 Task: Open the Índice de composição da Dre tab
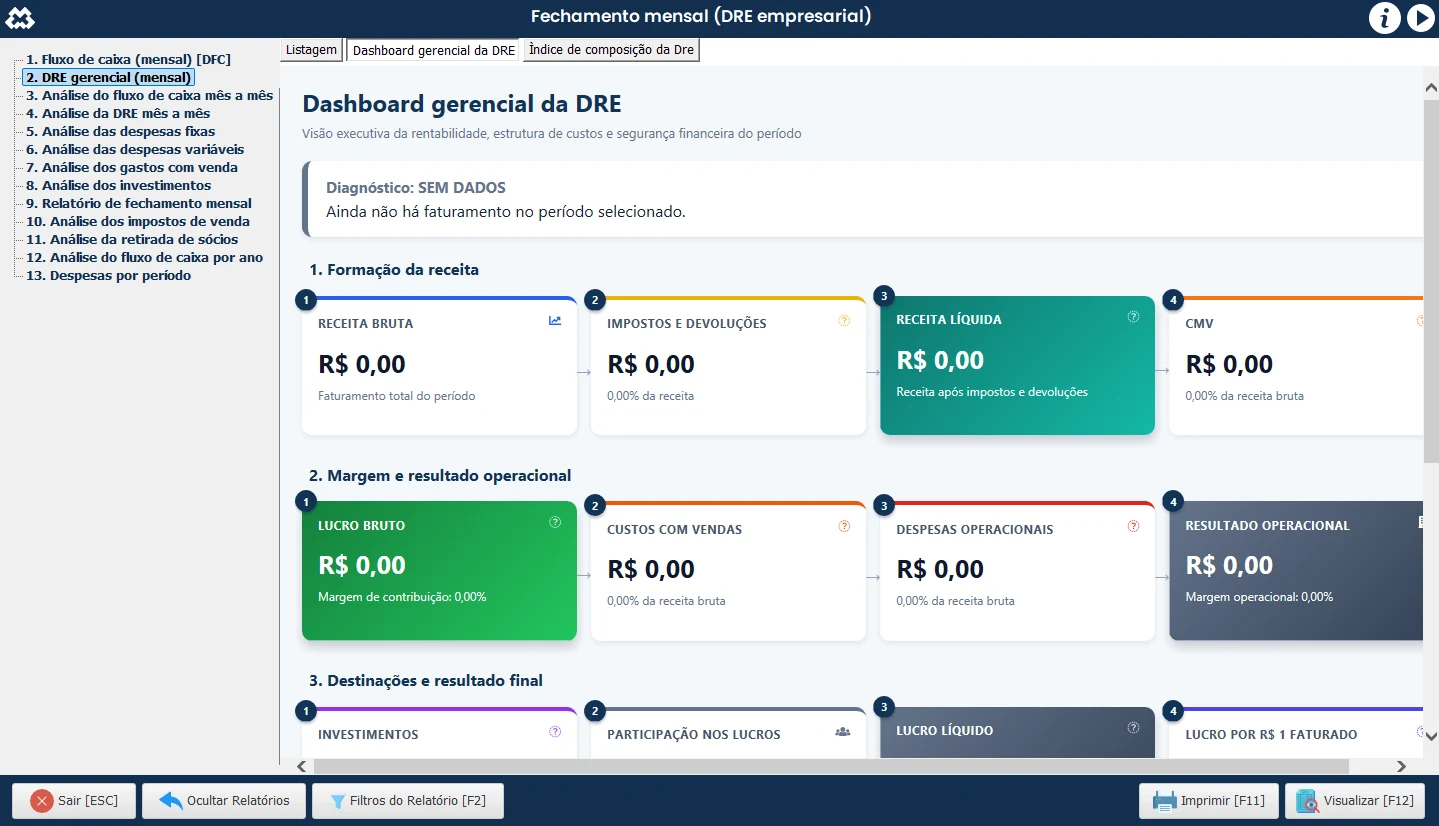tap(611, 50)
